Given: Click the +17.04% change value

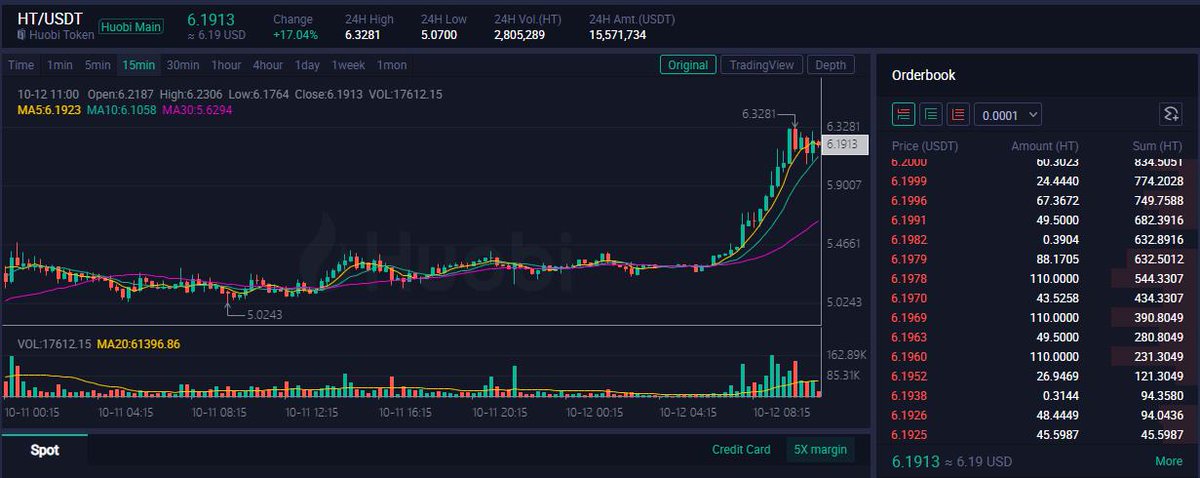Looking at the screenshot, I should (x=295, y=35).
